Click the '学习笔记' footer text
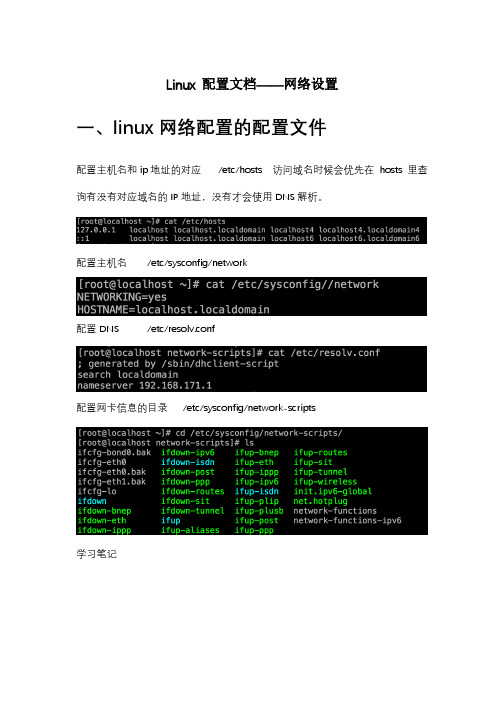The width and height of the screenshot is (504, 713). click(x=96, y=554)
